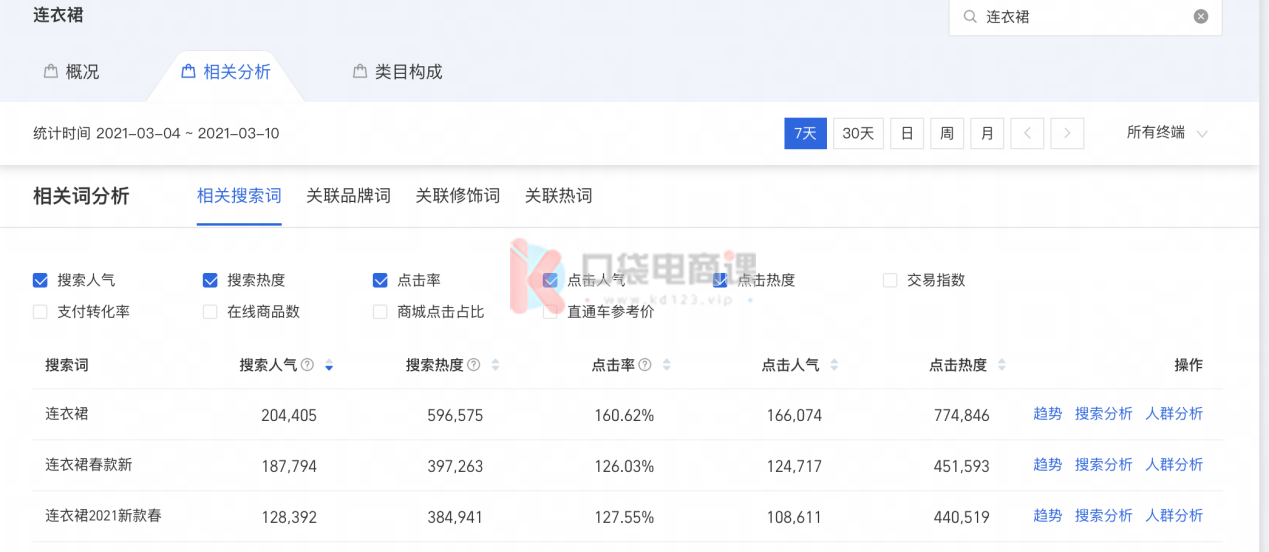Image resolution: width=1269 pixels, height=552 pixels.
Task: Uncheck the 点击率 checkbox
Action: [x=380, y=280]
